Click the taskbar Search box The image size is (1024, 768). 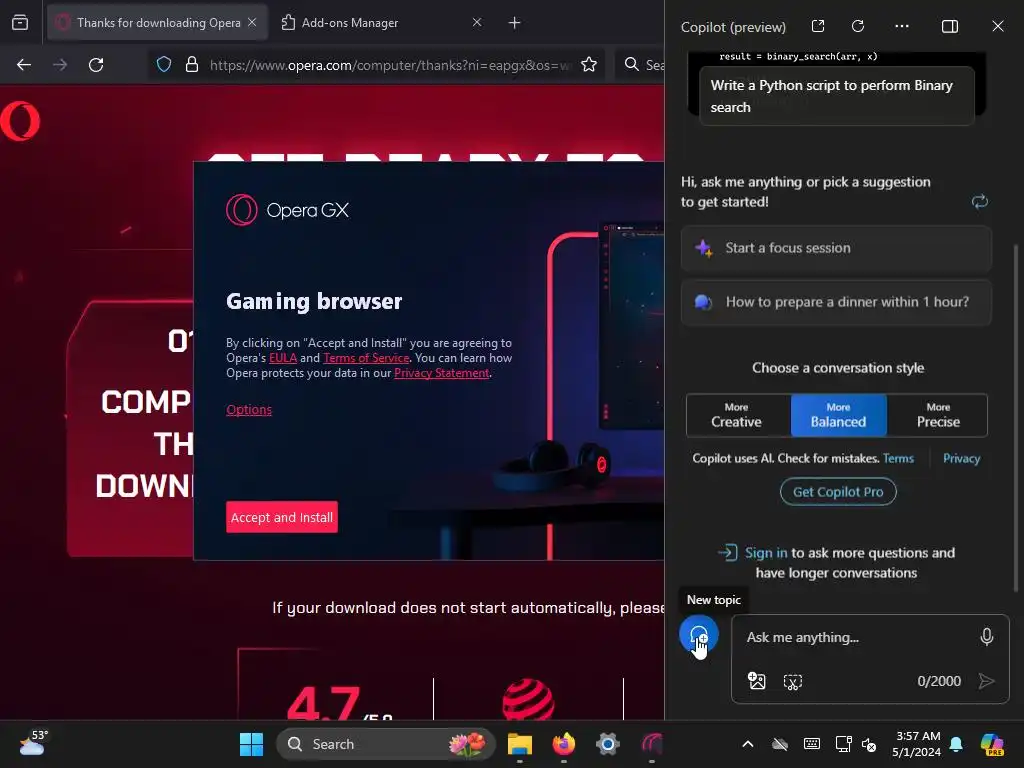tap(386, 744)
